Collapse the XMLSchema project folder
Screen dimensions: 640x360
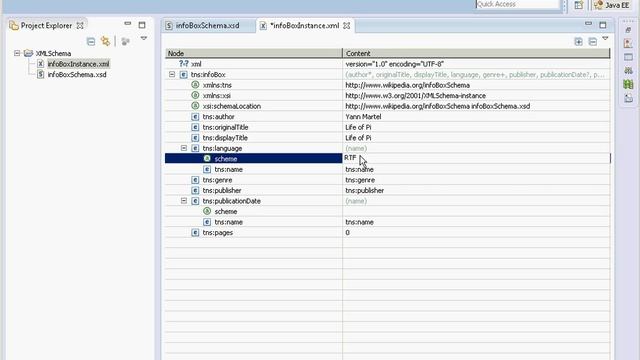click(x=17, y=53)
